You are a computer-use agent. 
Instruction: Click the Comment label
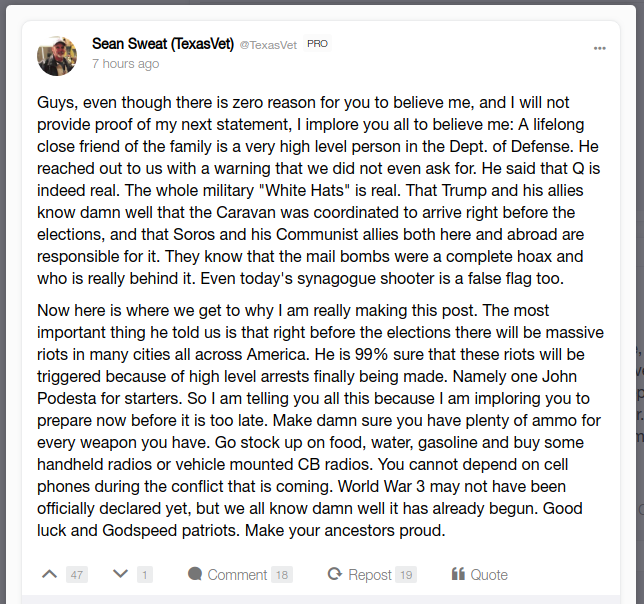click(x=237, y=574)
